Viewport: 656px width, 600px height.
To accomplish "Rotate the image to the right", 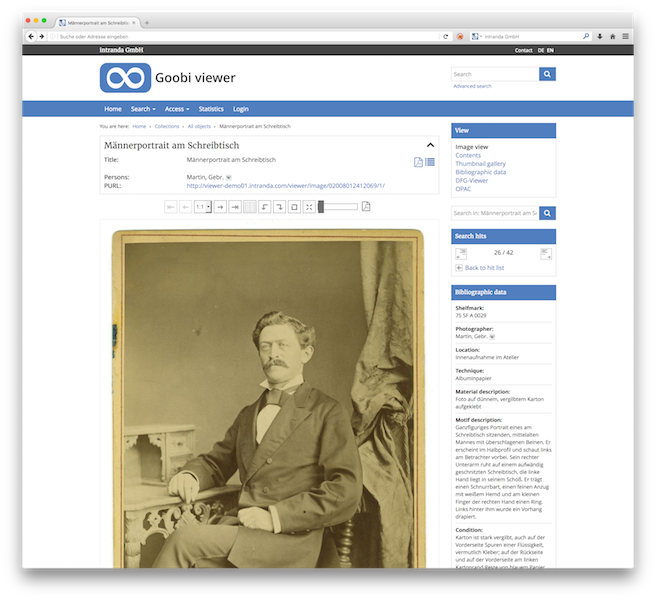I will coord(279,207).
